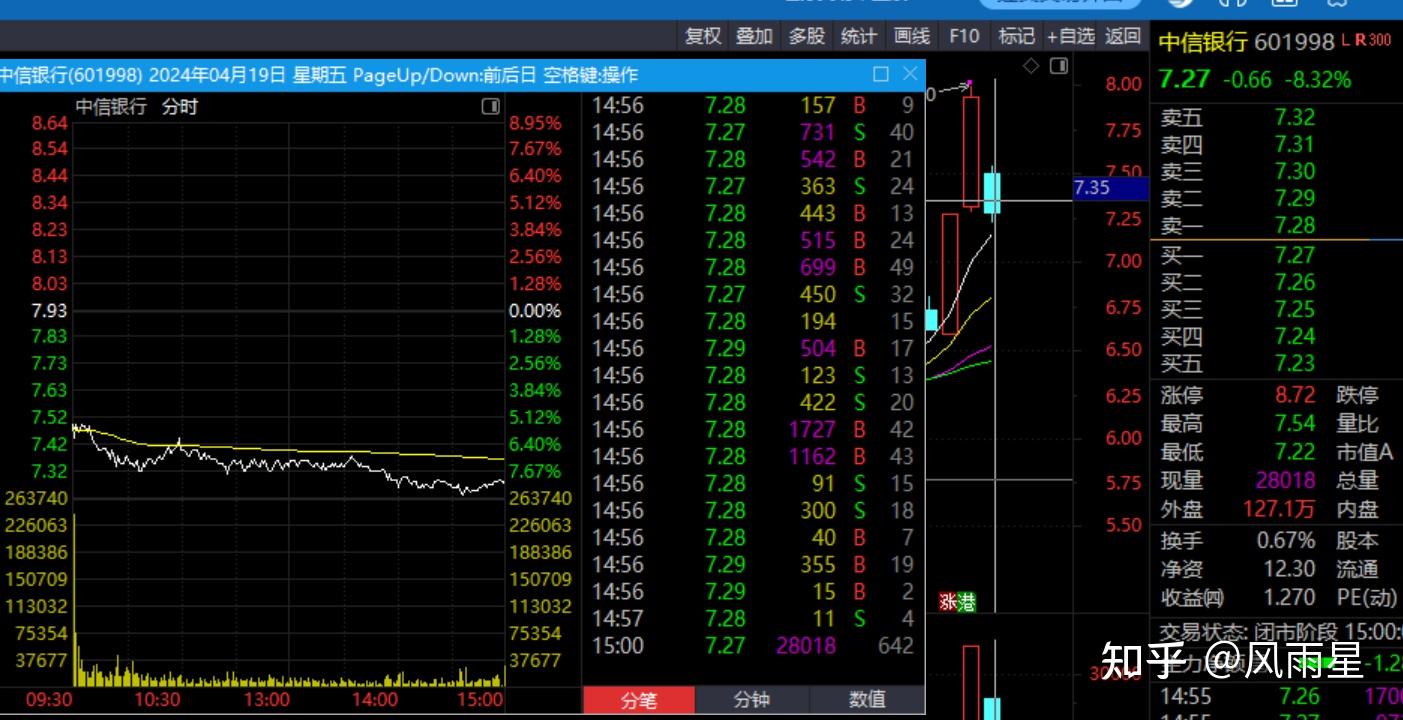
Task: Select 标记 mark option
Action: coord(1017,36)
